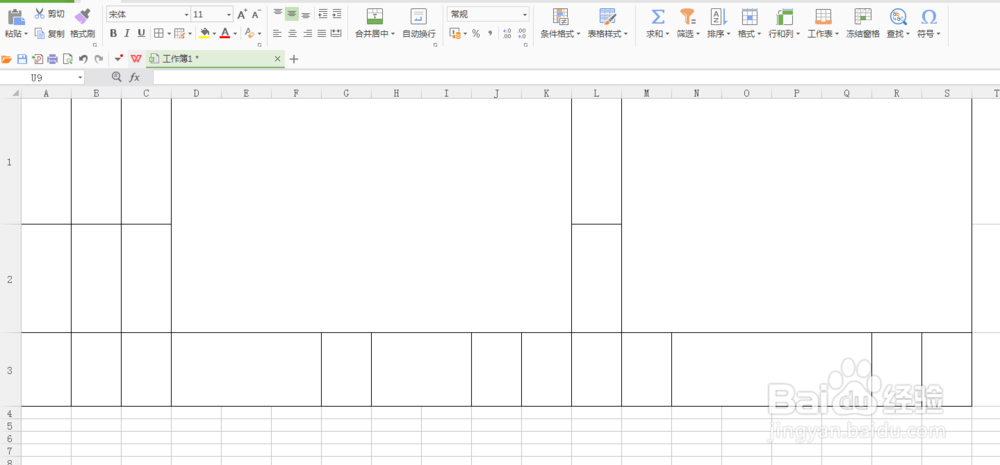Viewport: 1000px width, 465px height.
Task: Open the WPS home tab icon
Action: (136, 59)
